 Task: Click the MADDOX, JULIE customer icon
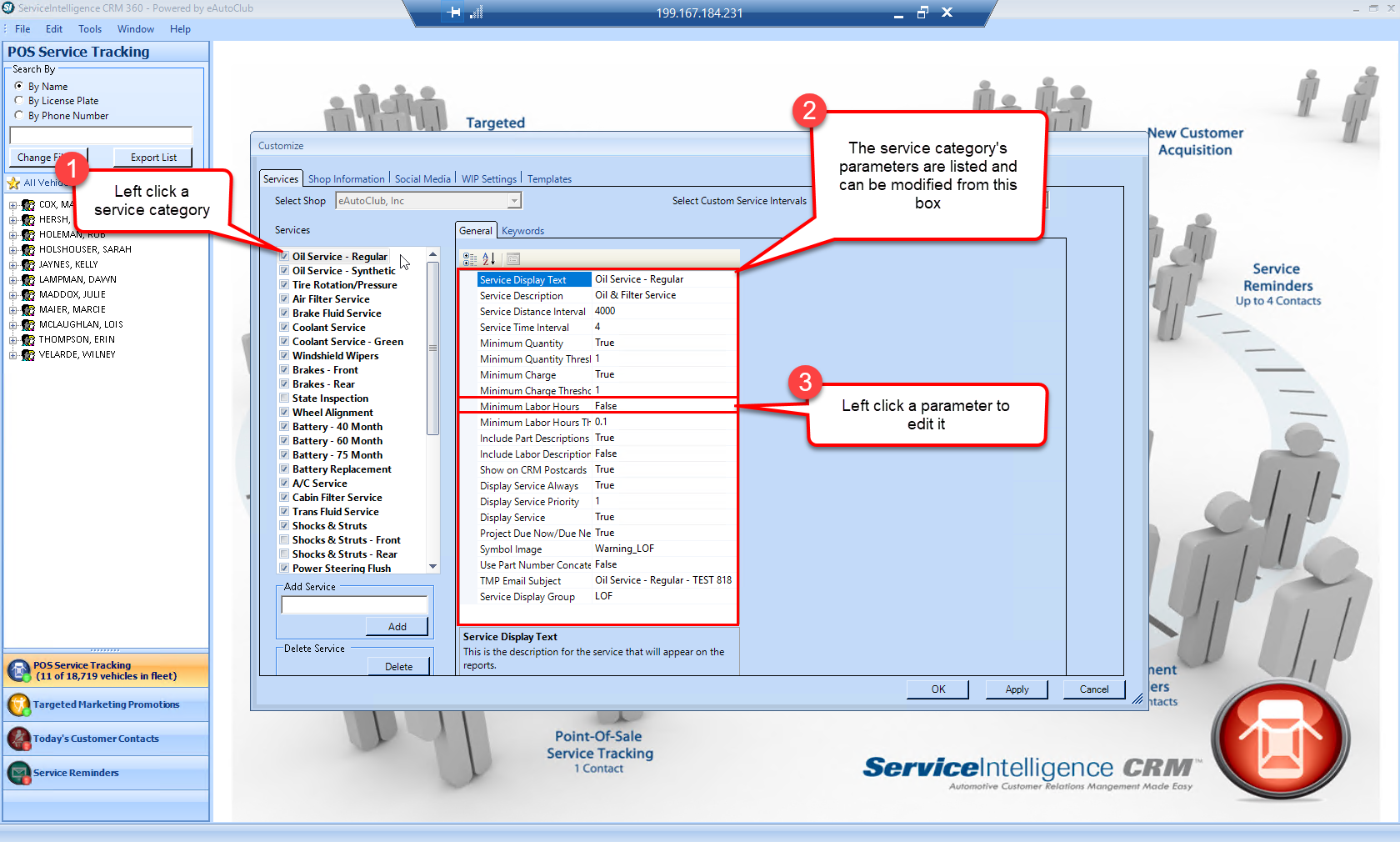click(x=28, y=295)
